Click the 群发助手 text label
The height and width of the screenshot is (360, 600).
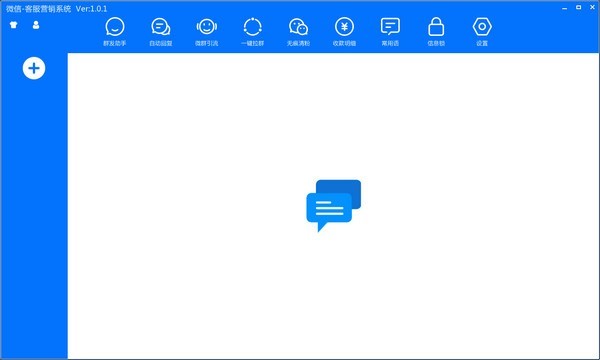(115, 43)
